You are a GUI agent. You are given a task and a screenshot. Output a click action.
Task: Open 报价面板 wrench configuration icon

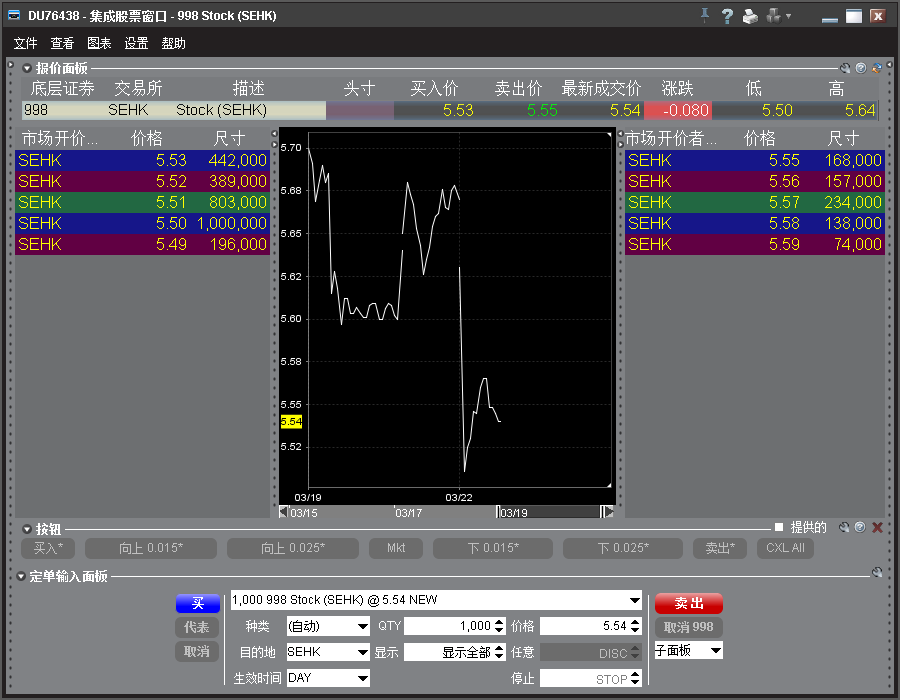[x=845, y=68]
